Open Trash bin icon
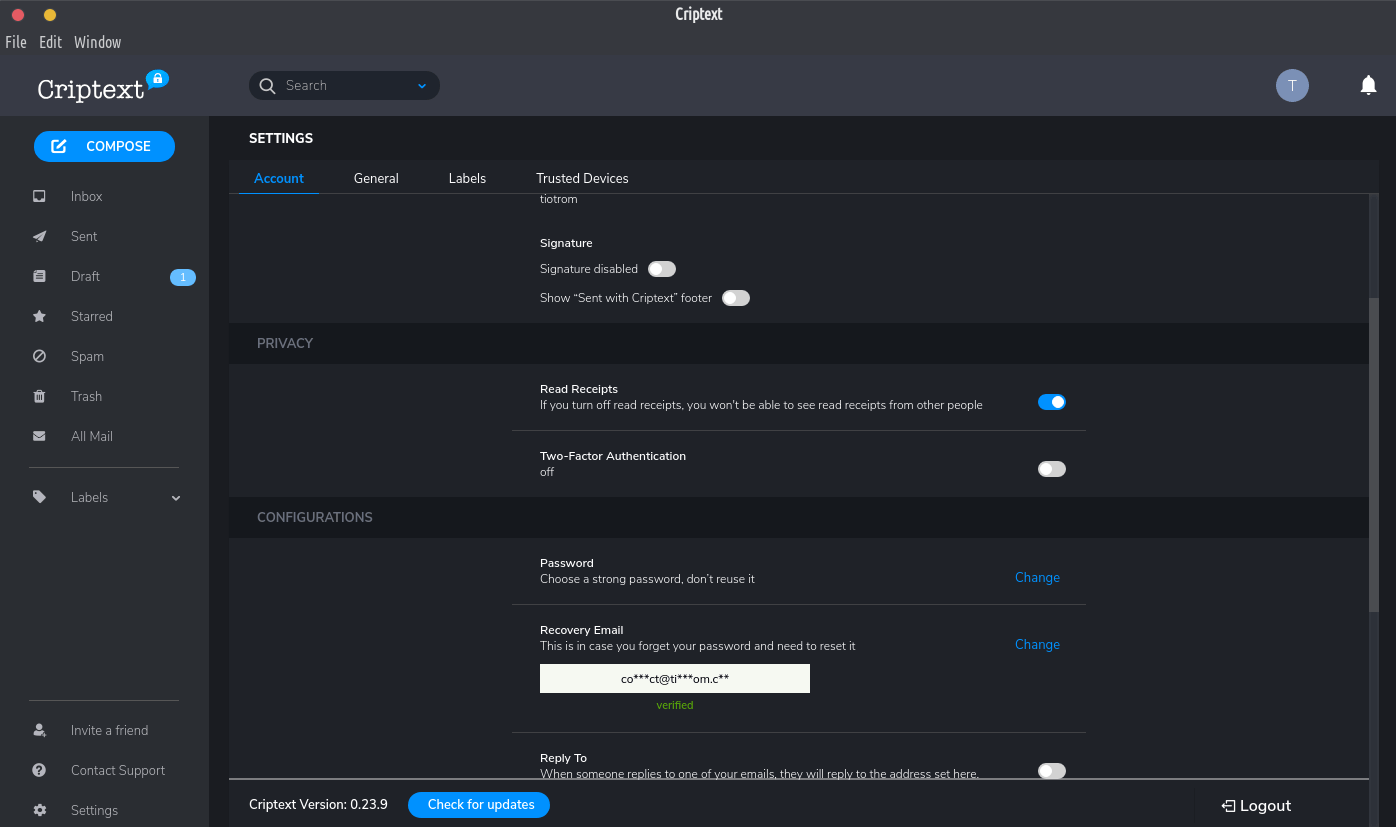Screen dimensions: 1396x827 39,396
